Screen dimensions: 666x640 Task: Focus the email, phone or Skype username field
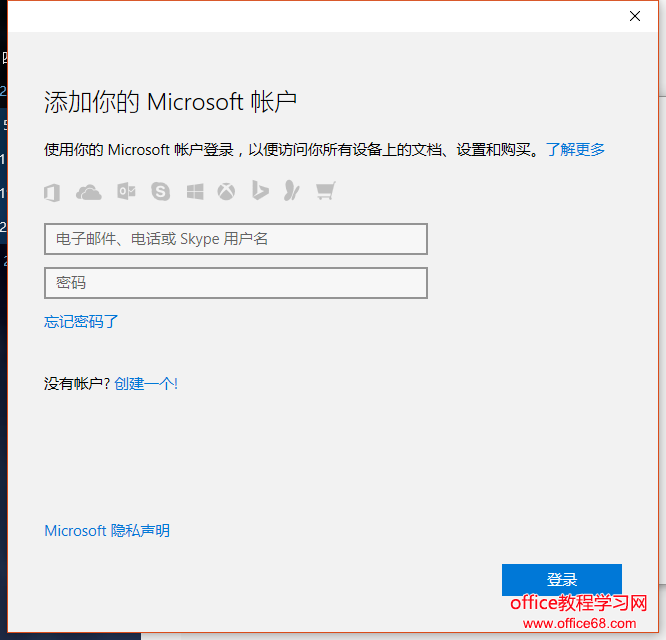tap(236, 239)
